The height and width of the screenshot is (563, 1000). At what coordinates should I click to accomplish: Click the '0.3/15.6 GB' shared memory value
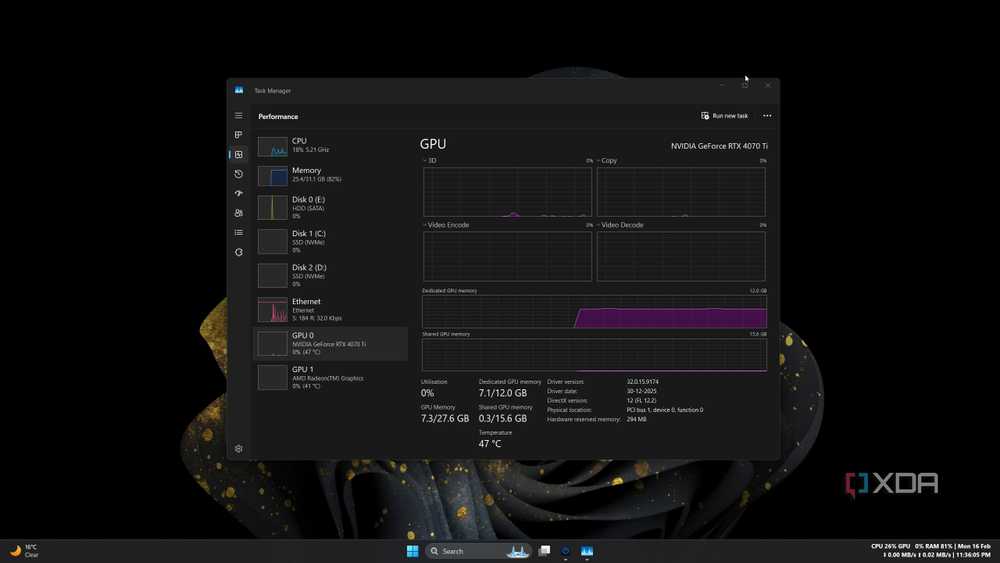click(503, 419)
